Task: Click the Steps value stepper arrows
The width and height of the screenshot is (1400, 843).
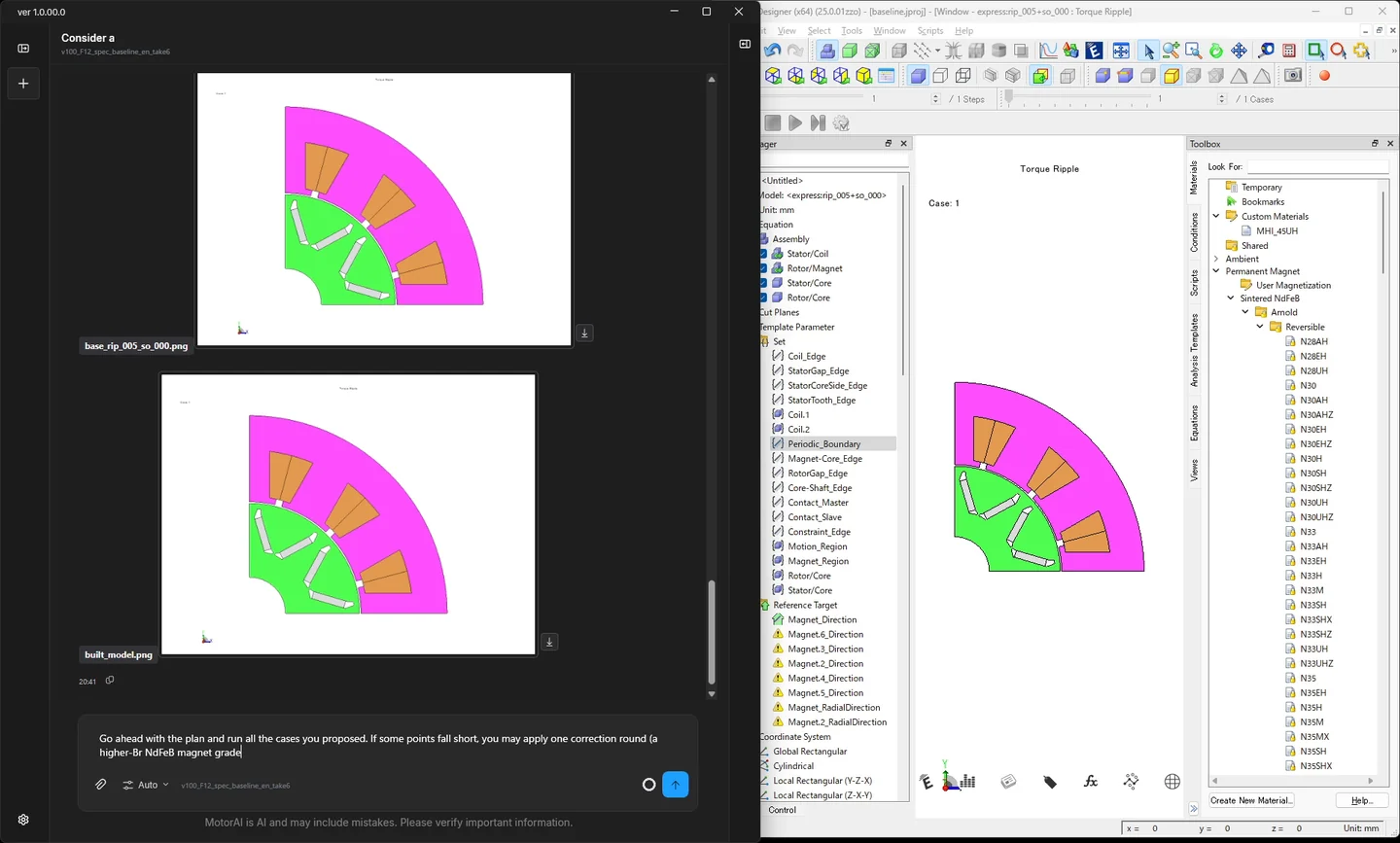Action: 935,99
